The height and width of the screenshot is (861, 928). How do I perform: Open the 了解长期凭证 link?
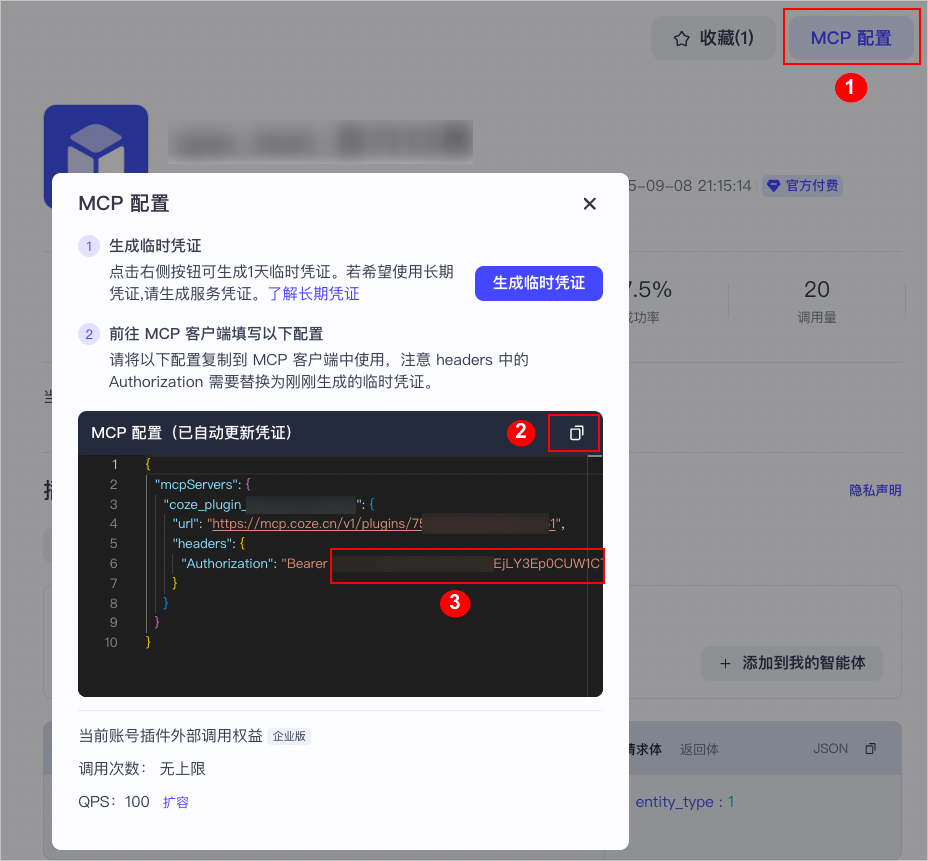point(314,294)
